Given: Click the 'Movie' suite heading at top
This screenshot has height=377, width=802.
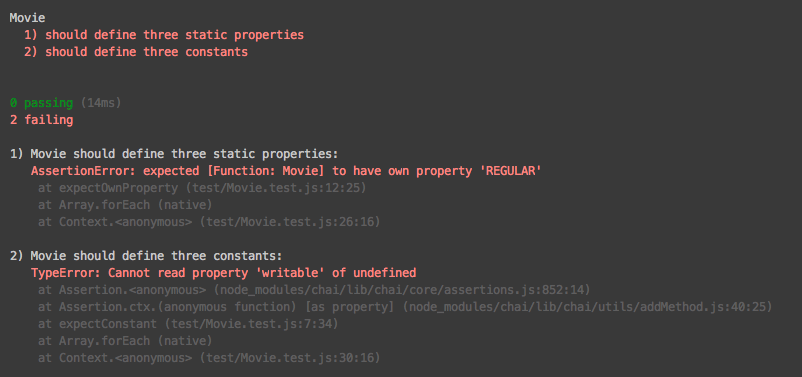Looking at the screenshot, I should click(x=28, y=18).
